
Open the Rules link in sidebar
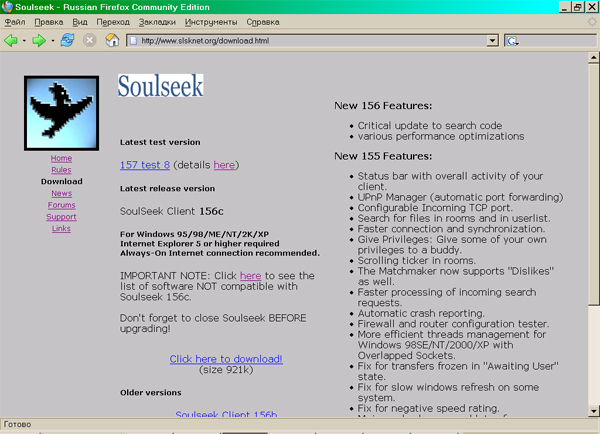coord(61,170)
